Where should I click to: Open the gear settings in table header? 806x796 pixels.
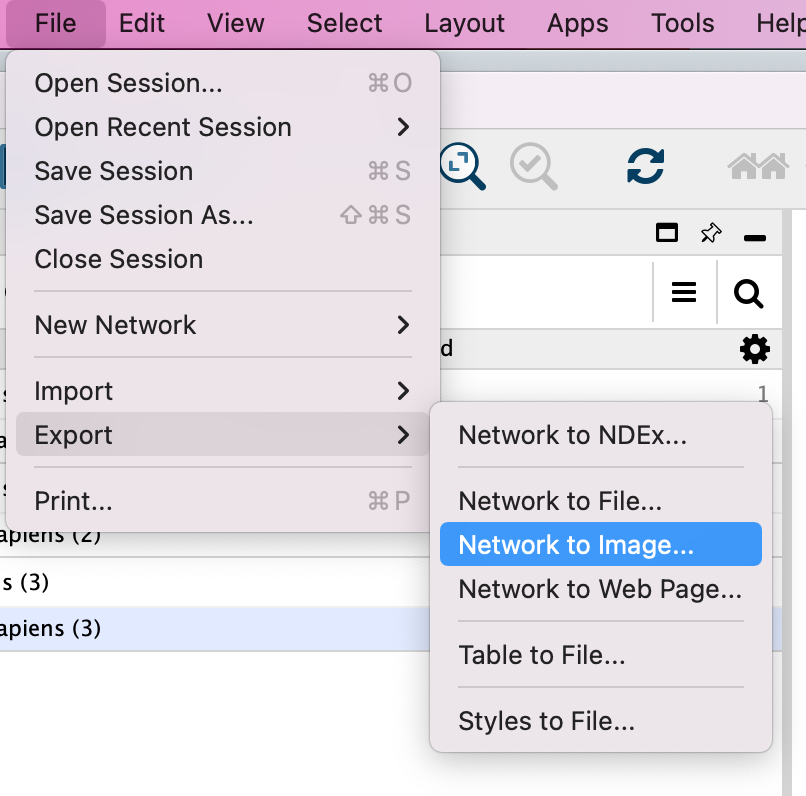pos(754,349)
